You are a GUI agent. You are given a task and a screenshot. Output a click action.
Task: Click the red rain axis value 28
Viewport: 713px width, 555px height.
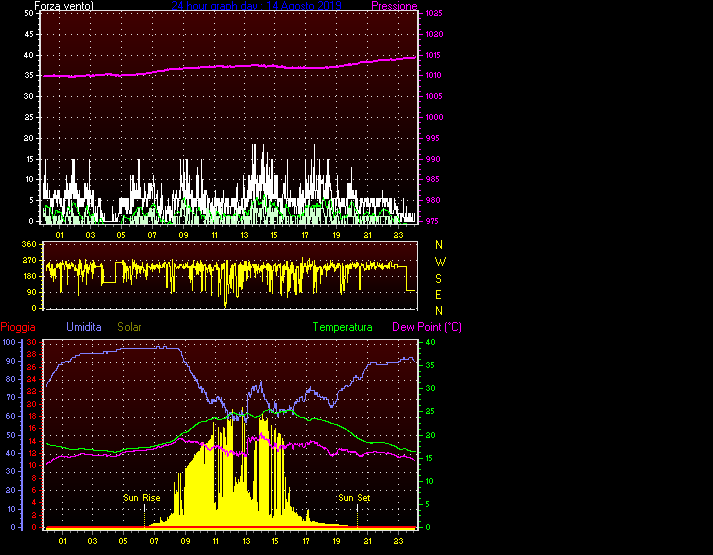[x=31, y=354]
